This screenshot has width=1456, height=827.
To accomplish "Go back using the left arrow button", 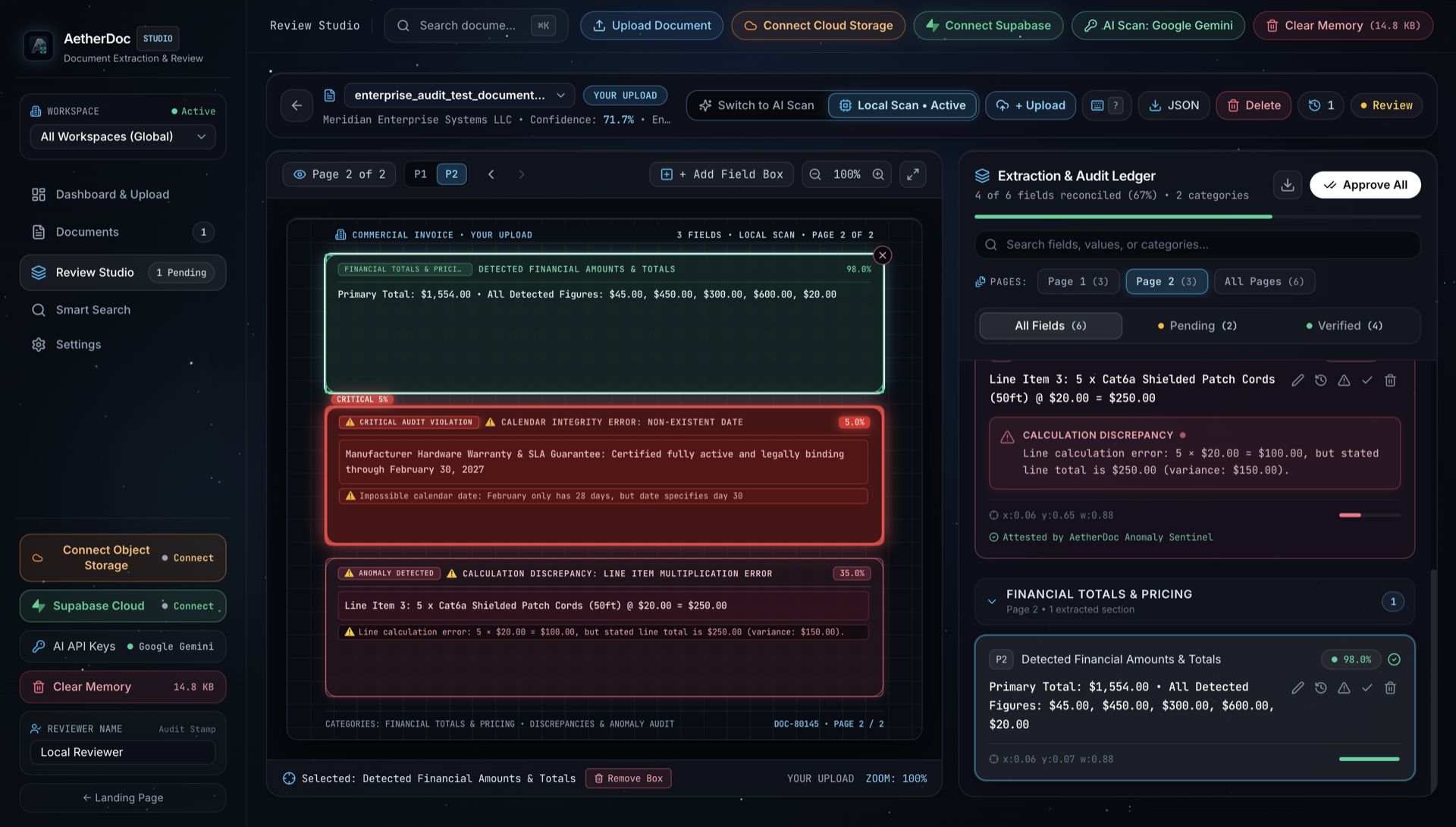I will coord(297,105).
